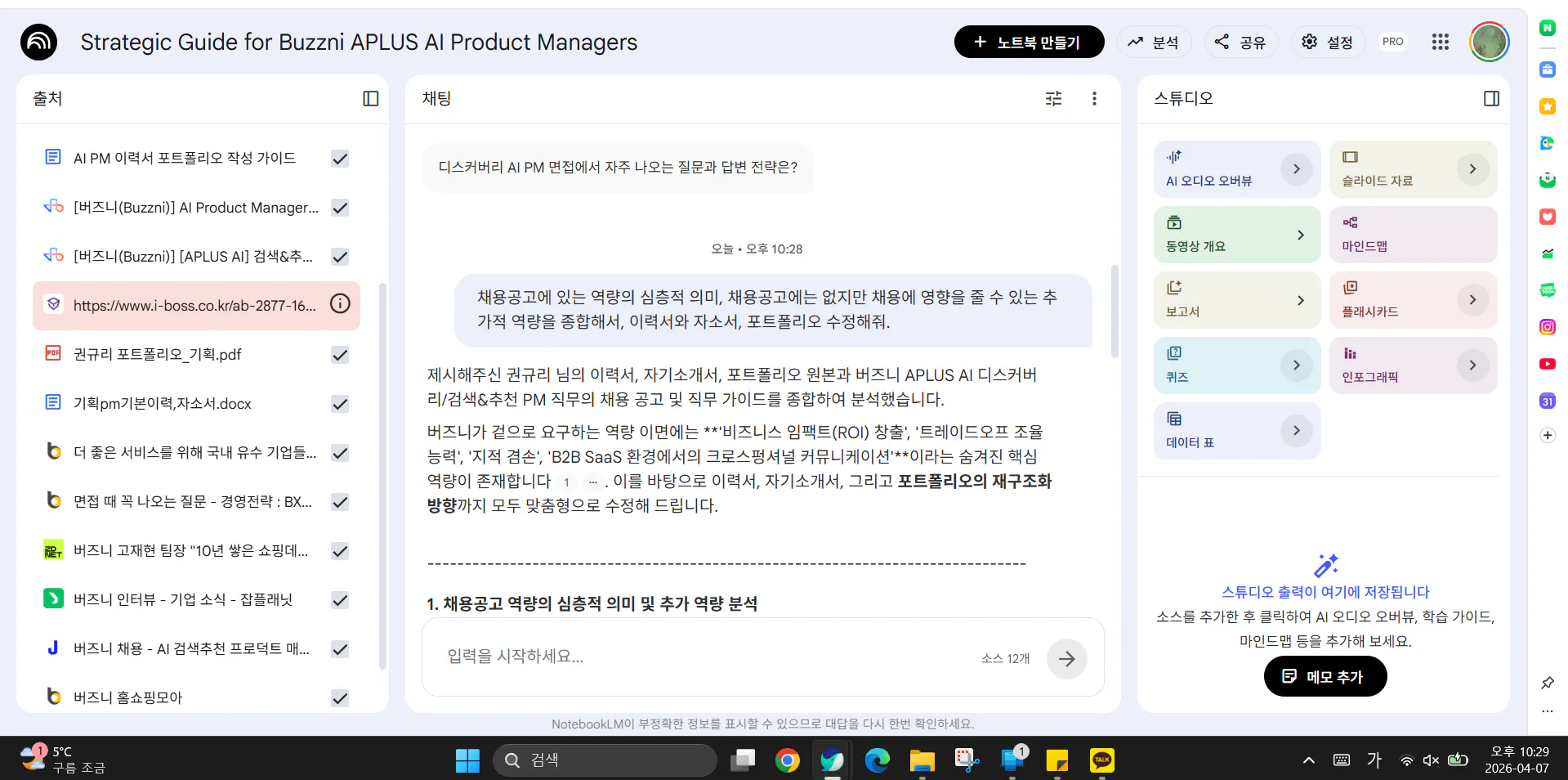Screen dimensions: 1568x780
Task: Open weather widget 5°C
Action: point(63,760)
